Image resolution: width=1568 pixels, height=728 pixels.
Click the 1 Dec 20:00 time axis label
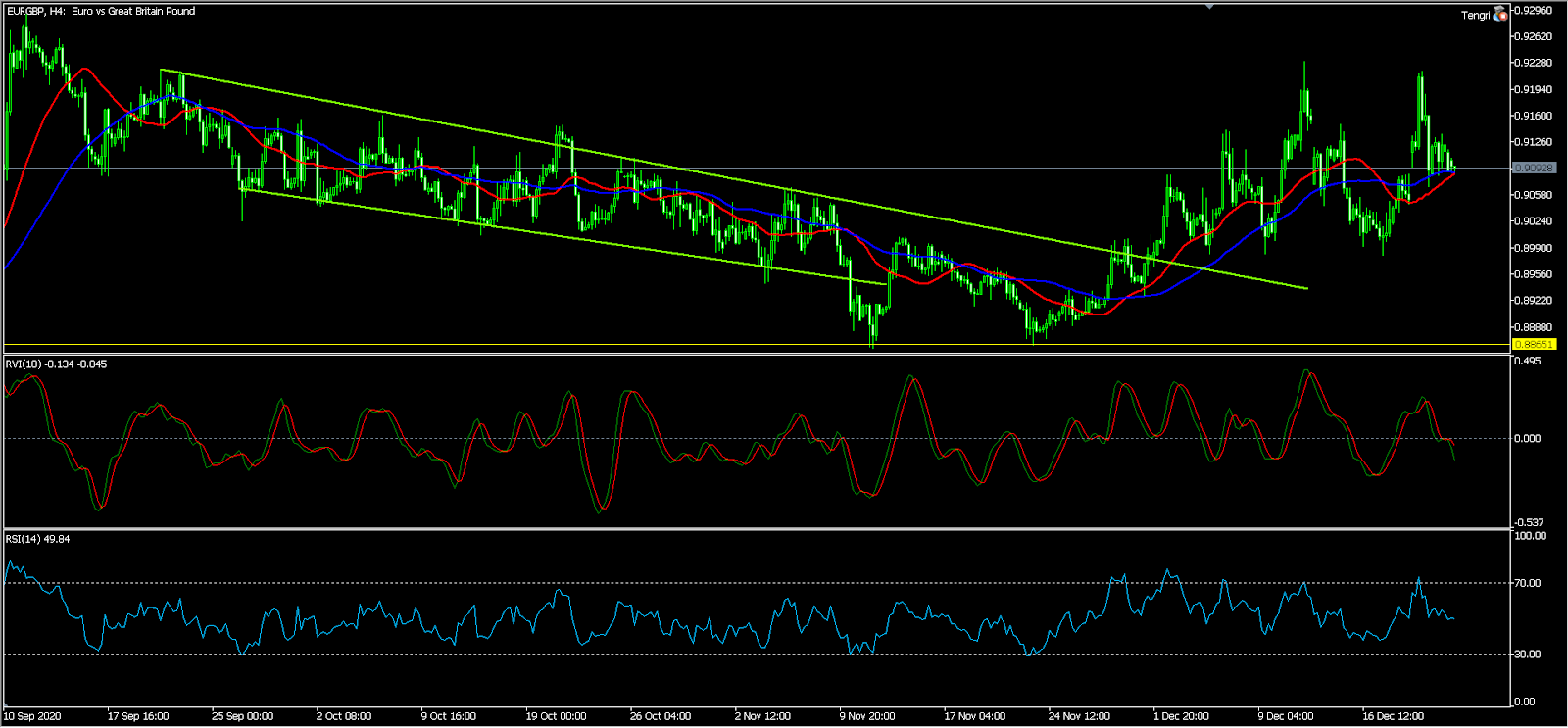click(1181, 716)
